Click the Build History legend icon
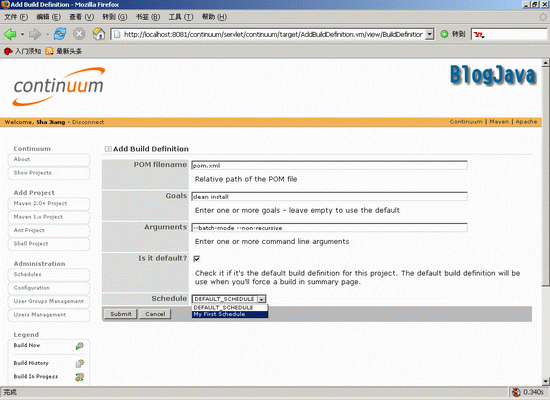The height and width of the screenshot is (400, 550). pos(80,364)
